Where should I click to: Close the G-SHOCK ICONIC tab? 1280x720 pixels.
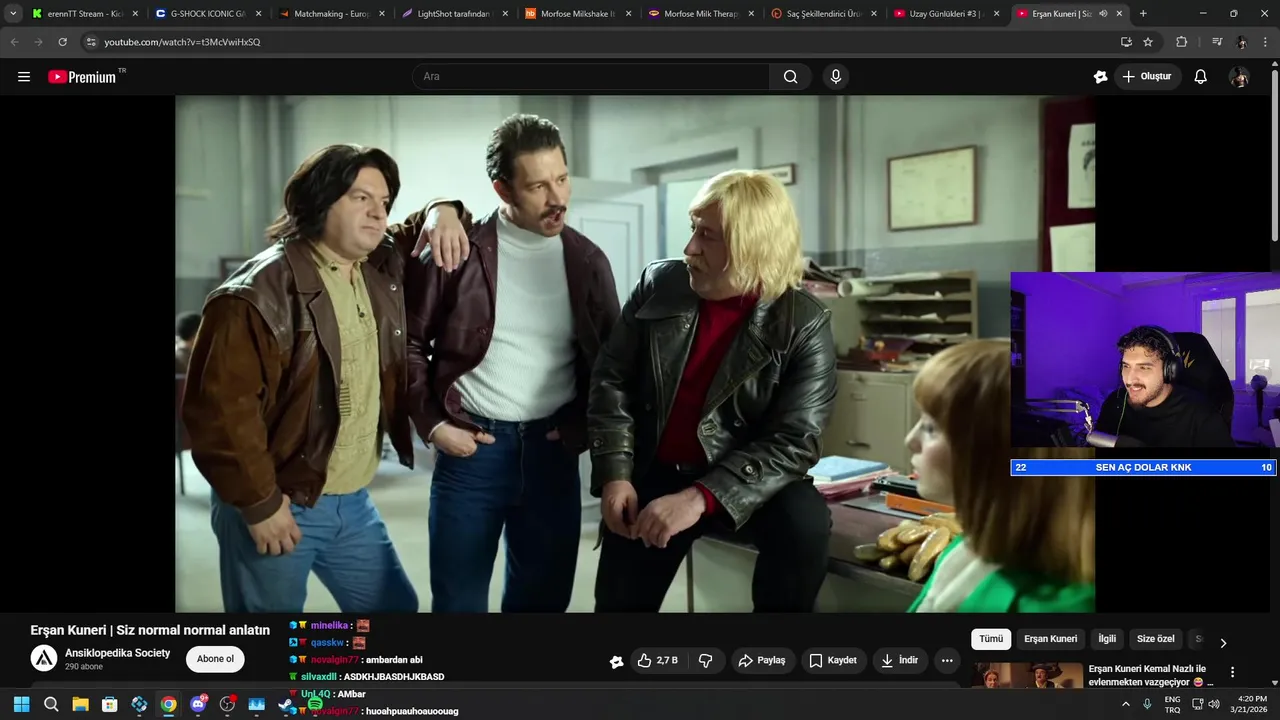click(258, 14)
